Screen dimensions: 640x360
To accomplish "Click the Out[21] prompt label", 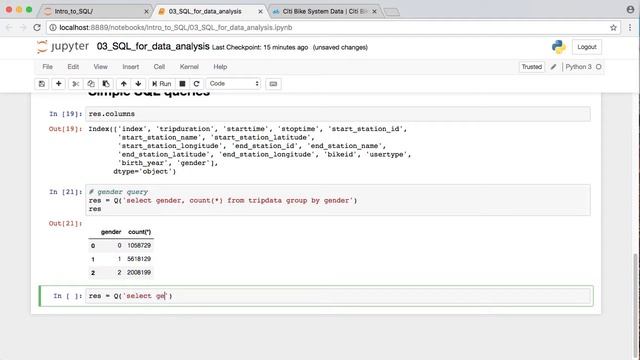I will (65, 223).
